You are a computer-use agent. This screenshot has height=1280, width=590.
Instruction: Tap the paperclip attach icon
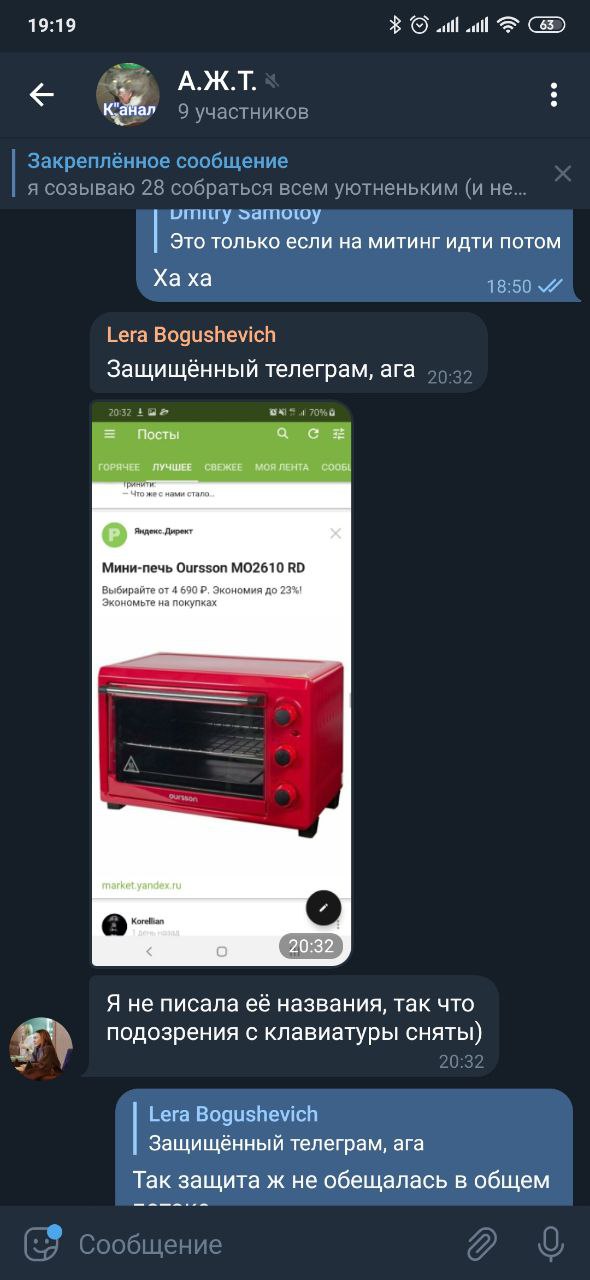point(482,1244)
